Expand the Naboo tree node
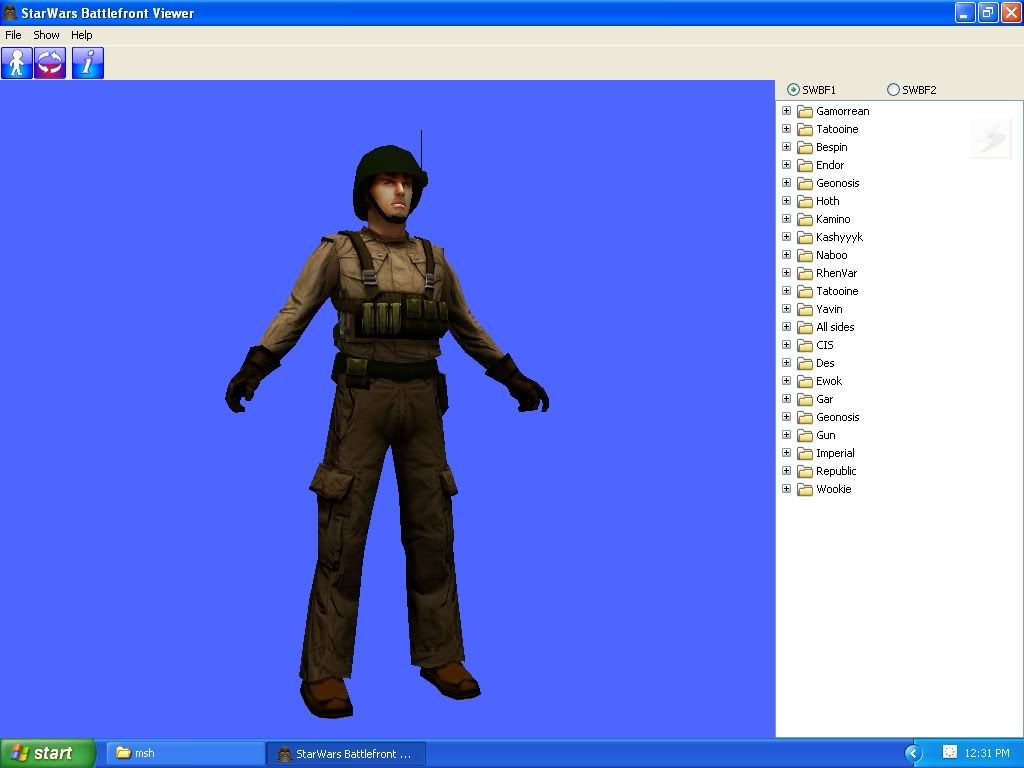 pyautogui.click(x=786, y=255)
